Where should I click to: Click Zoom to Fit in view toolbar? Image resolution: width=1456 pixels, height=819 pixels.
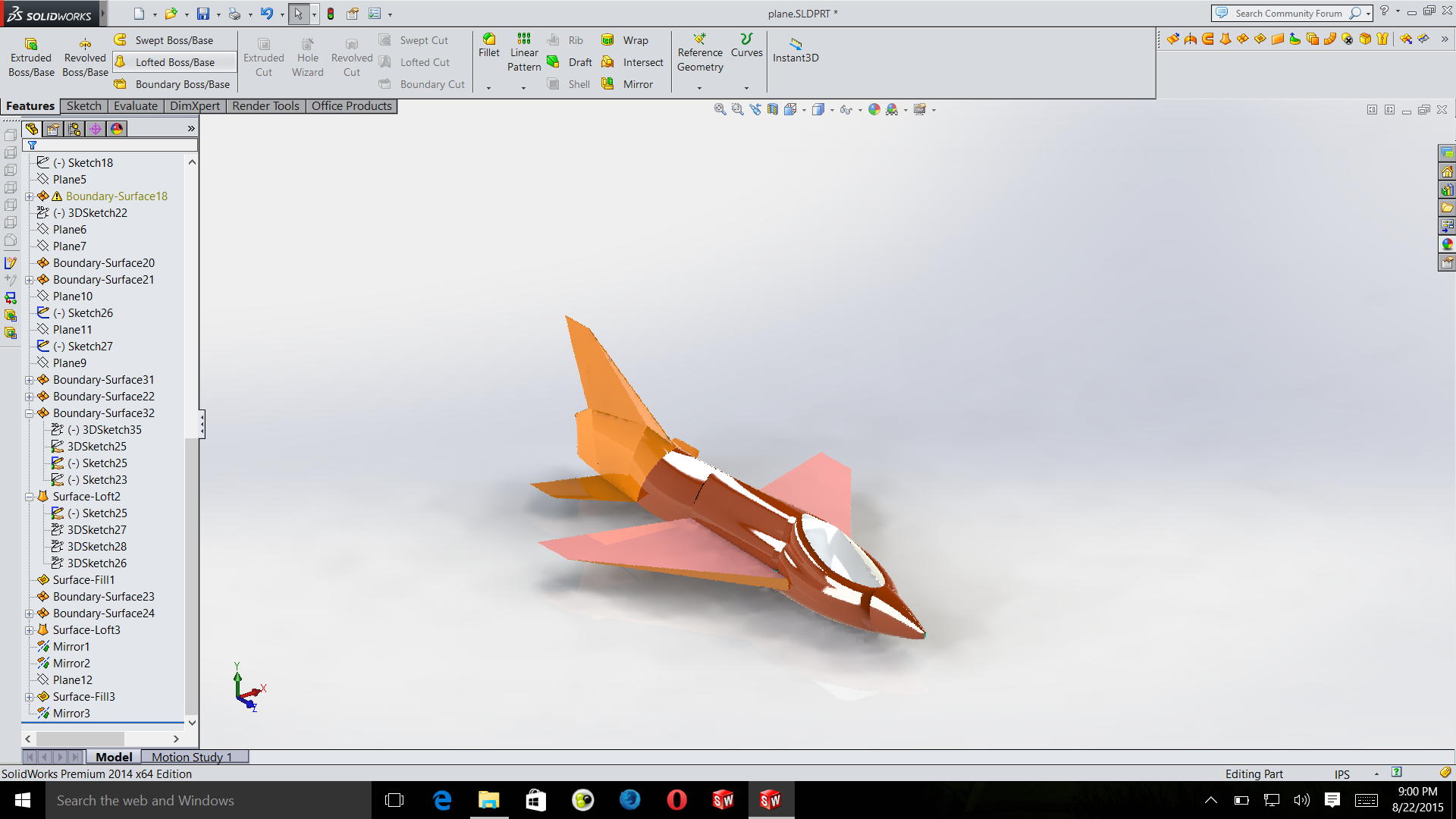[720, 109]
